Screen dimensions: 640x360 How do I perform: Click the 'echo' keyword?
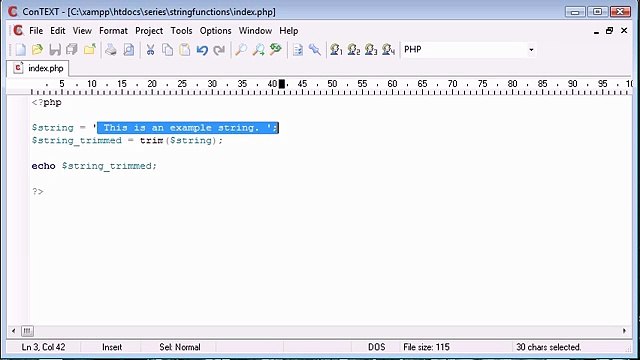point(43,166)
